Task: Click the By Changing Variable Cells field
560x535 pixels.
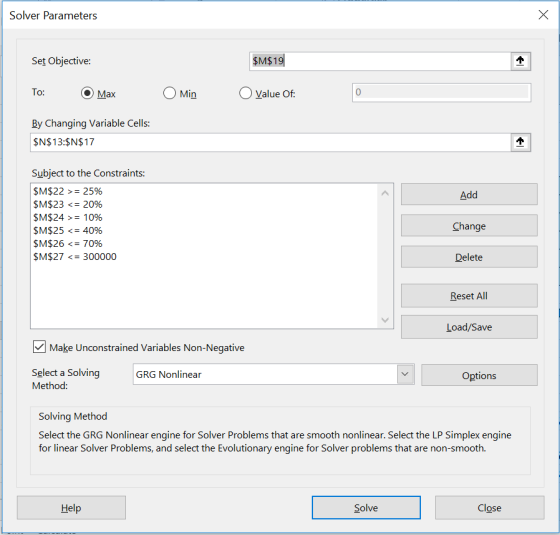Action: (x=270, y=142)
